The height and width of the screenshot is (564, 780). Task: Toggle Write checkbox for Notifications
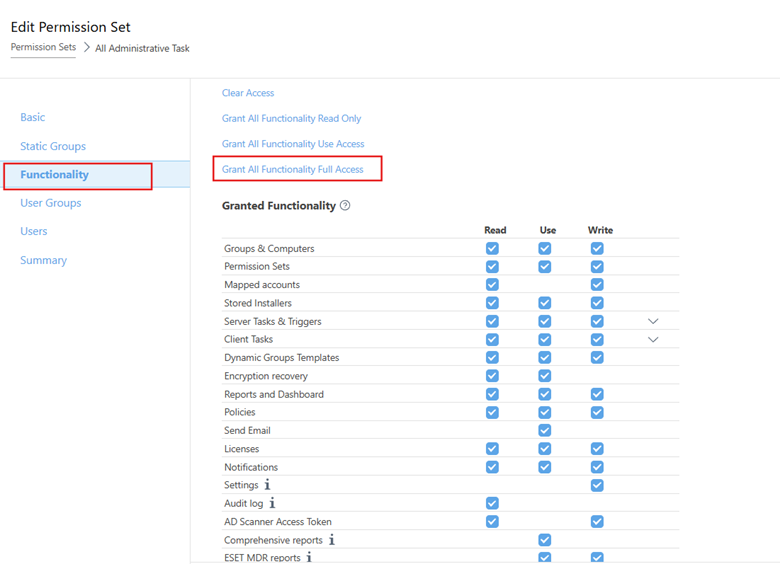[x=597, y=467]
